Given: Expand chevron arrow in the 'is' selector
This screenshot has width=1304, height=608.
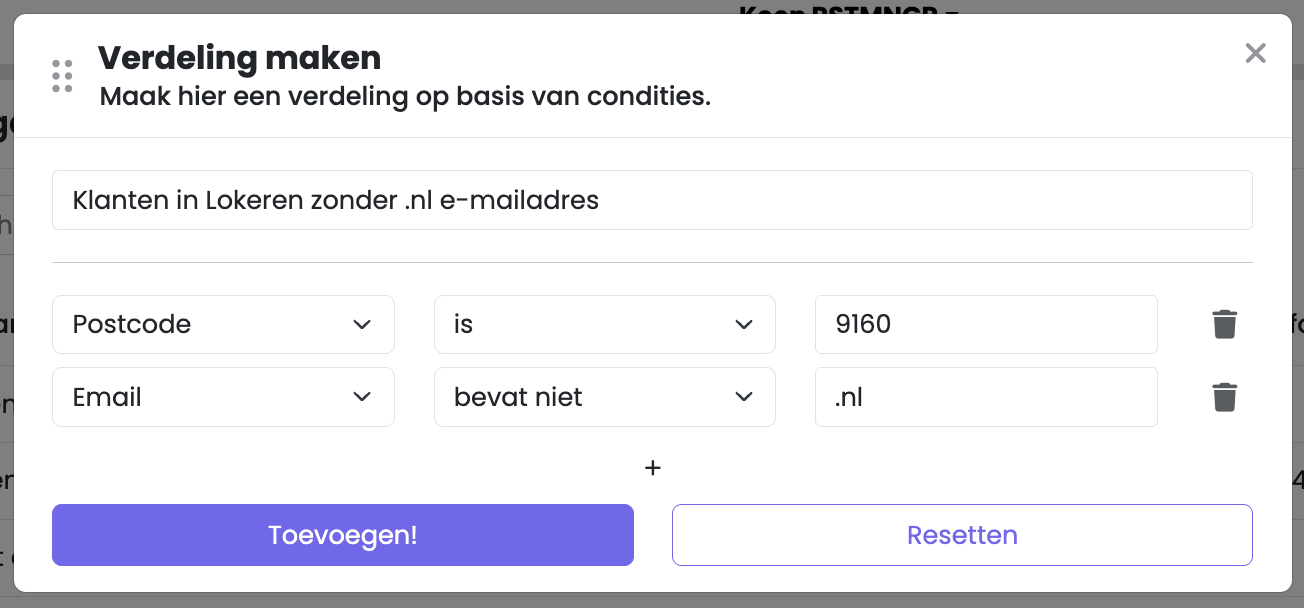Looking at the screenshot, I should [743, 324].
